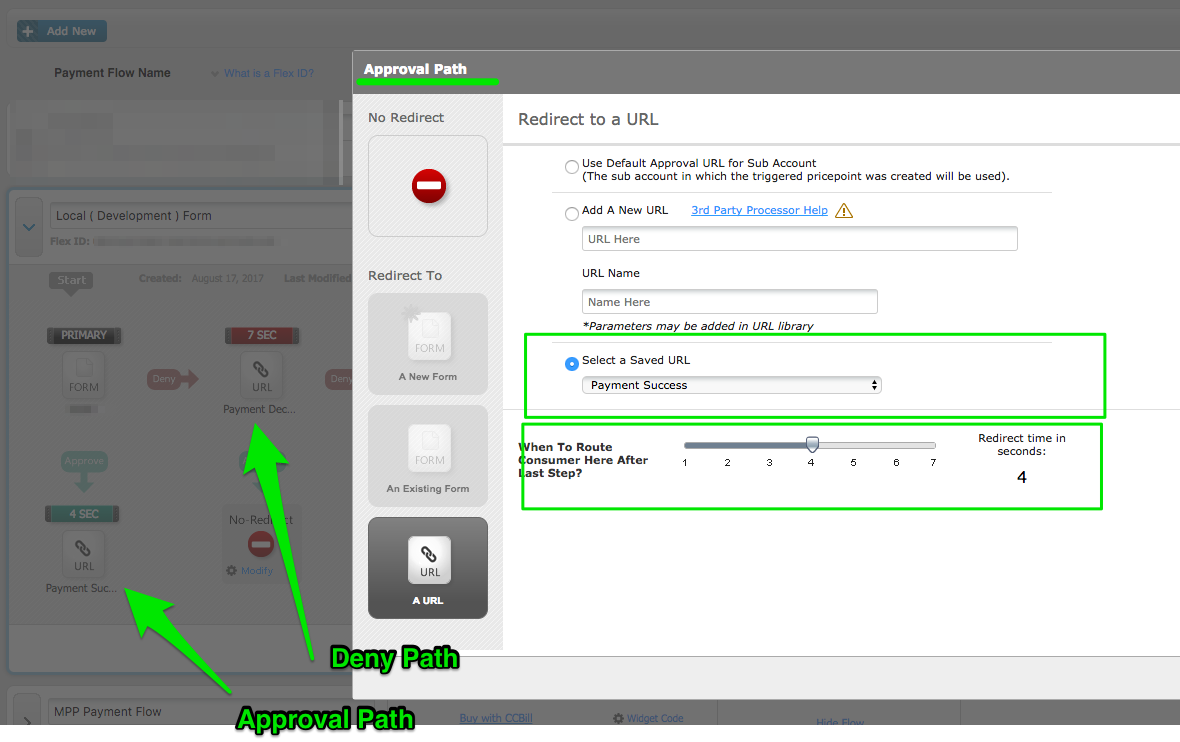Screen dimensions: 1180x742
Task: Open the 3rd Party Processor Help link
Action: coord(759,210)
